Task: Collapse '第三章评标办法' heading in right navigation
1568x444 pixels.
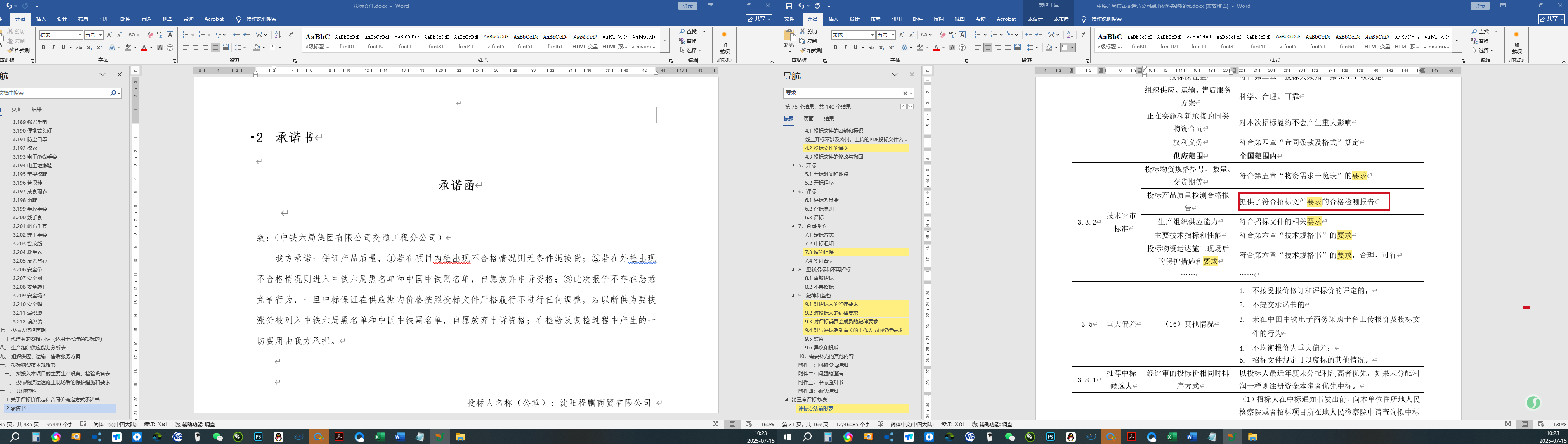Action: (786, 400)
